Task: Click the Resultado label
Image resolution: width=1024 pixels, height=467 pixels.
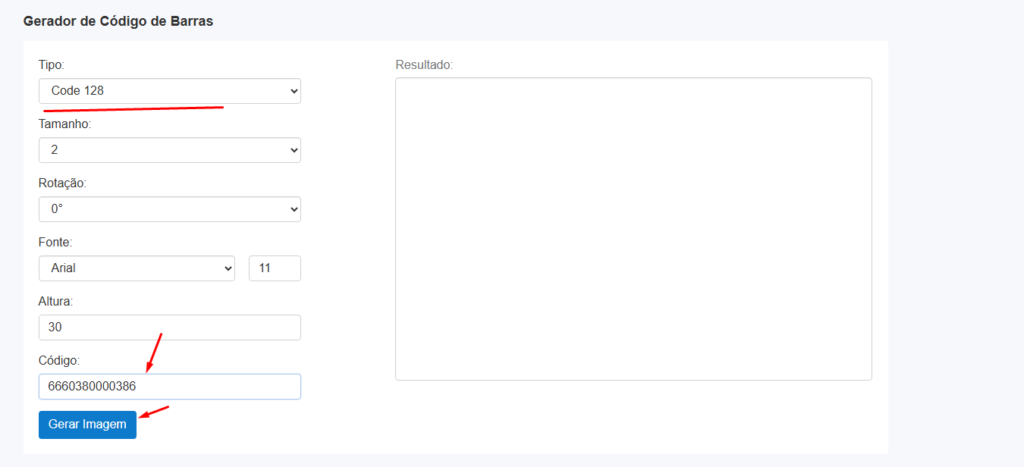Action: point(424,65)
